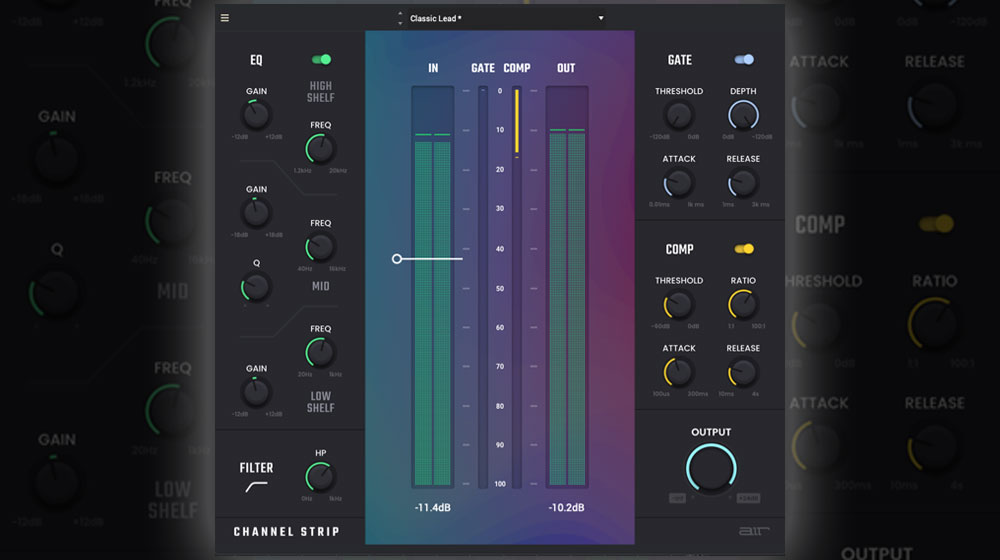Click the IN level meter

click(x=432, y=287)
